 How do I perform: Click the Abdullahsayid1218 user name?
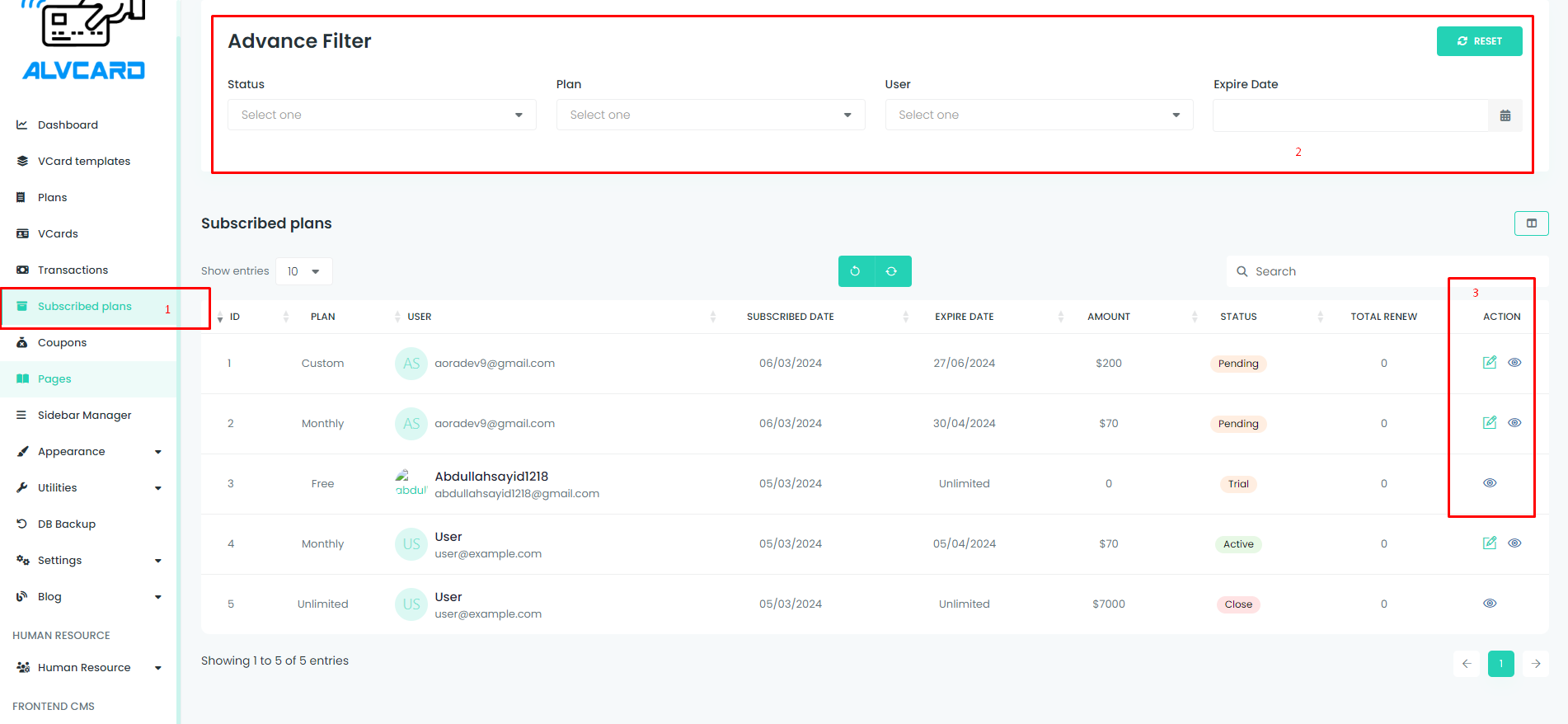coord(491,476)
